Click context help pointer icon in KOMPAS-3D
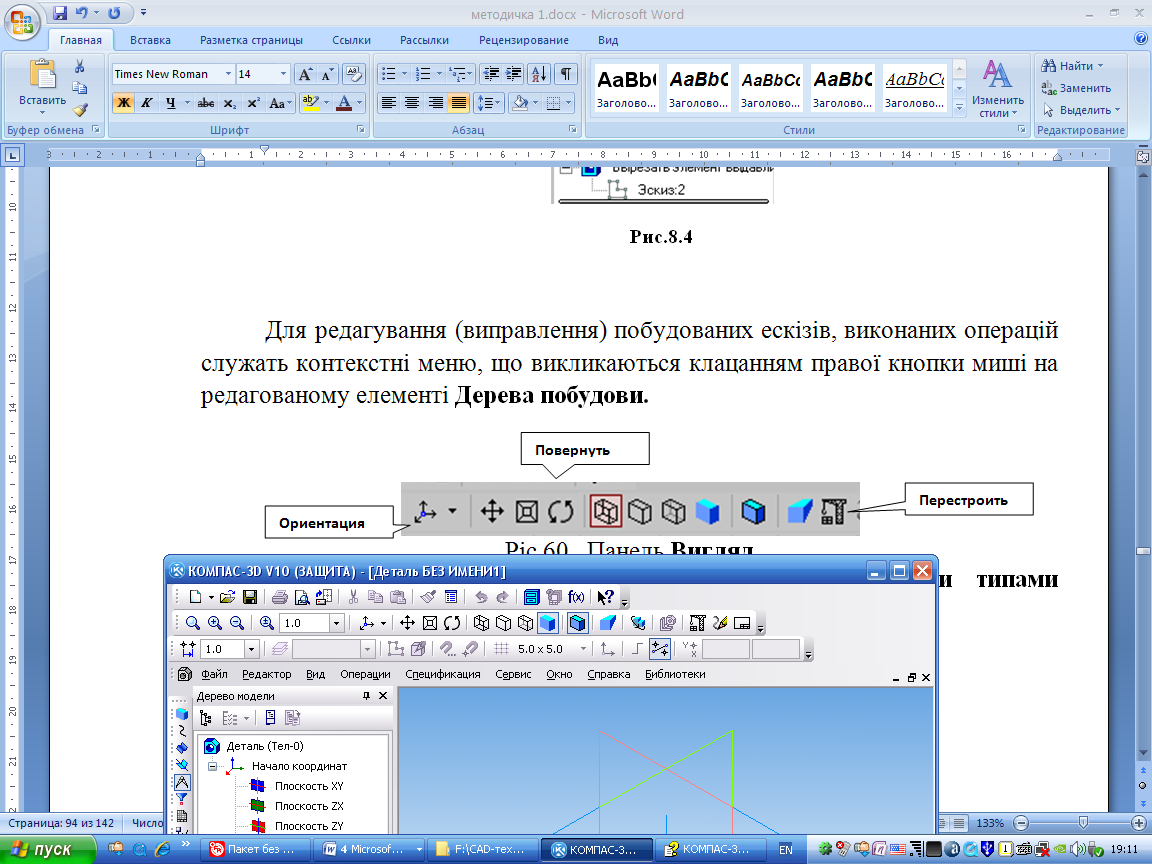Viewport: 1152px width, 864px height. tap(605, 597)
